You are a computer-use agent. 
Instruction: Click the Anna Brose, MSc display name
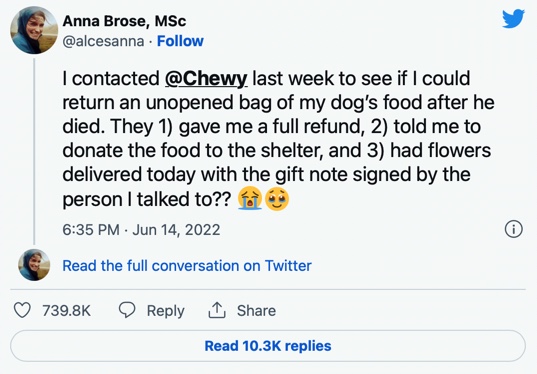124,21
